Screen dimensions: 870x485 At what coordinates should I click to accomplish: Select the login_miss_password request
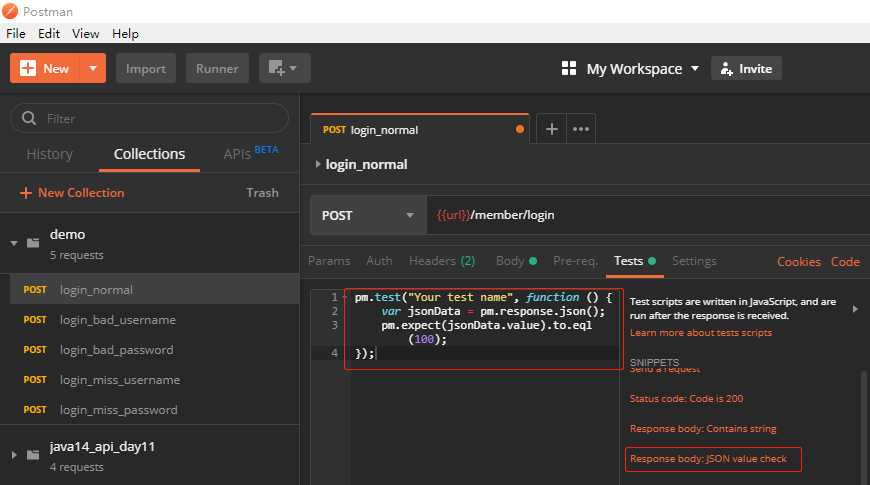(x=154, y=410)
